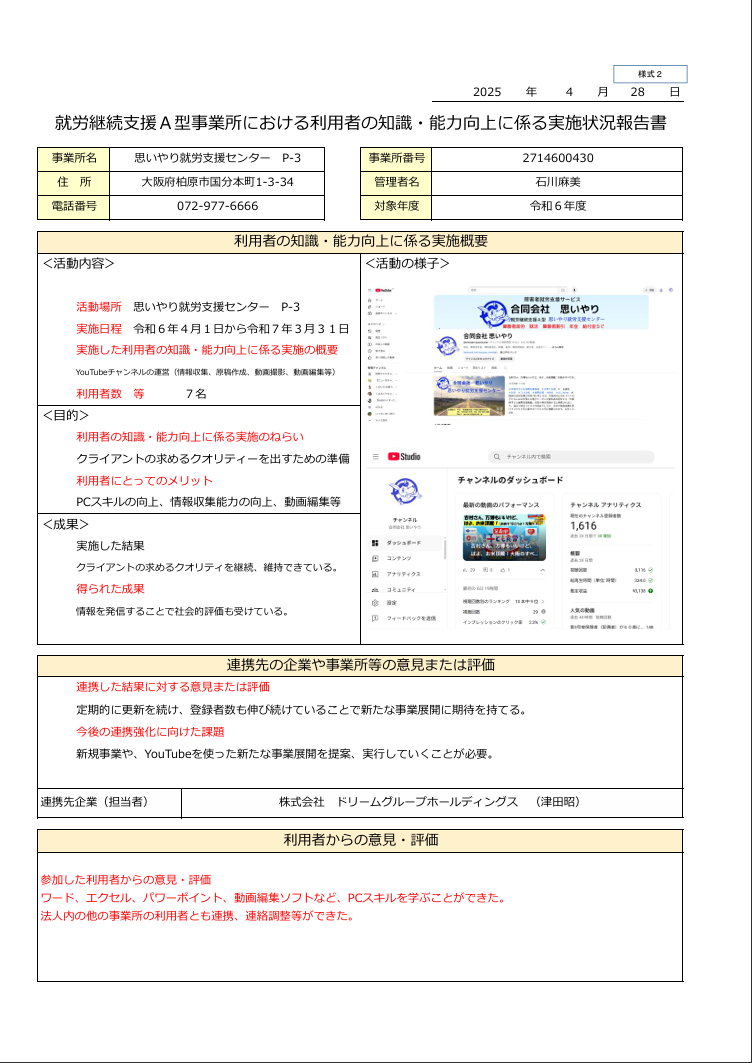Open ダッシュボード in the Studio sidebar
752x1063 pixels.
click(x=403, y=544)
